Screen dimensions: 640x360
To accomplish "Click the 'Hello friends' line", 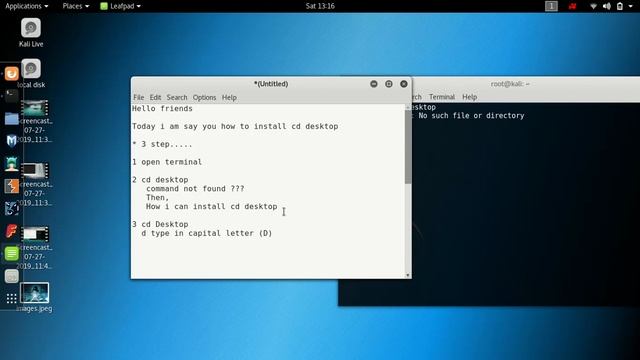I will [162, 109].
